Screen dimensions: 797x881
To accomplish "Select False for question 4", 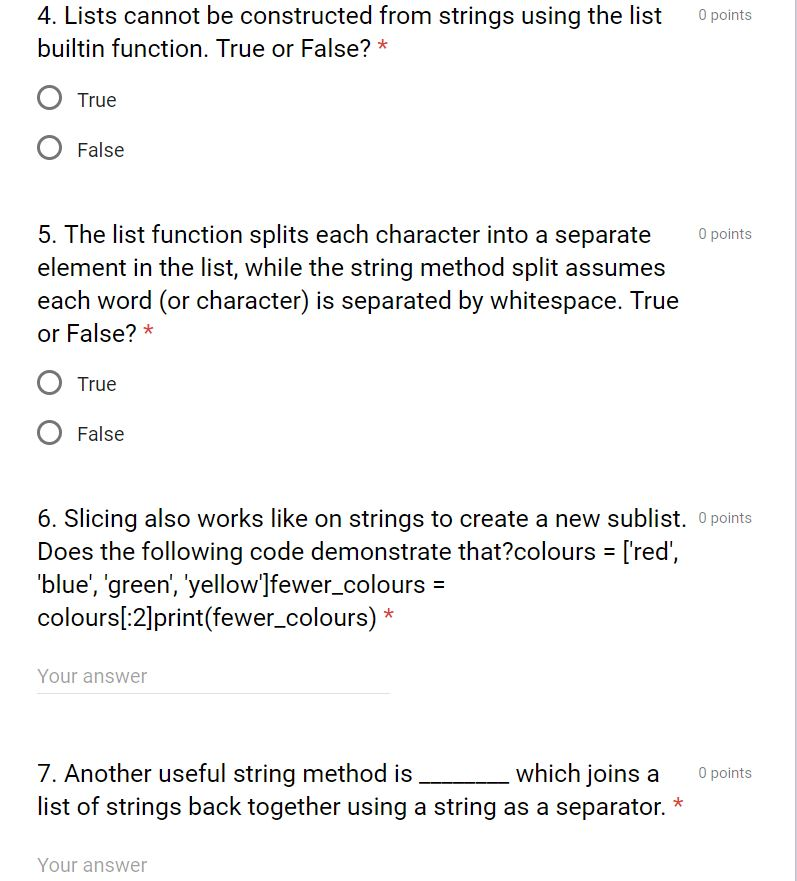I will click(x=49, y=149).
